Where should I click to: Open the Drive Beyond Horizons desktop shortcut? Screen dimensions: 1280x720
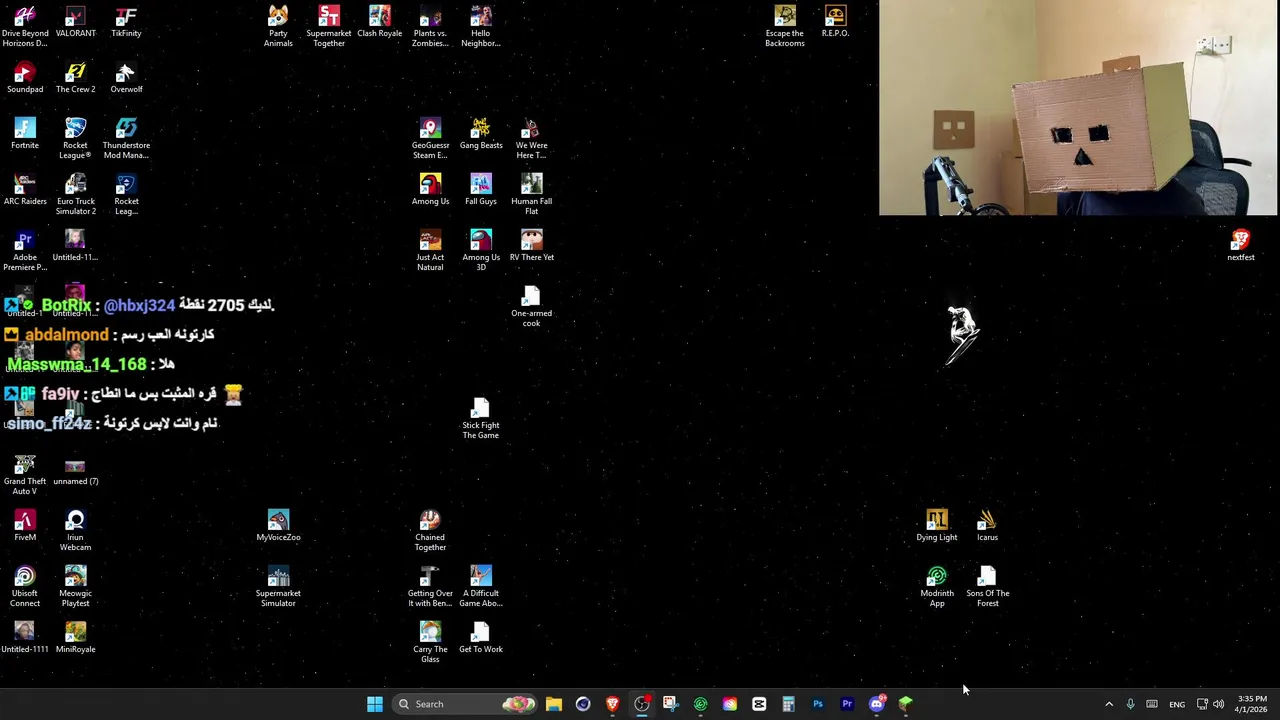[25, 27]
